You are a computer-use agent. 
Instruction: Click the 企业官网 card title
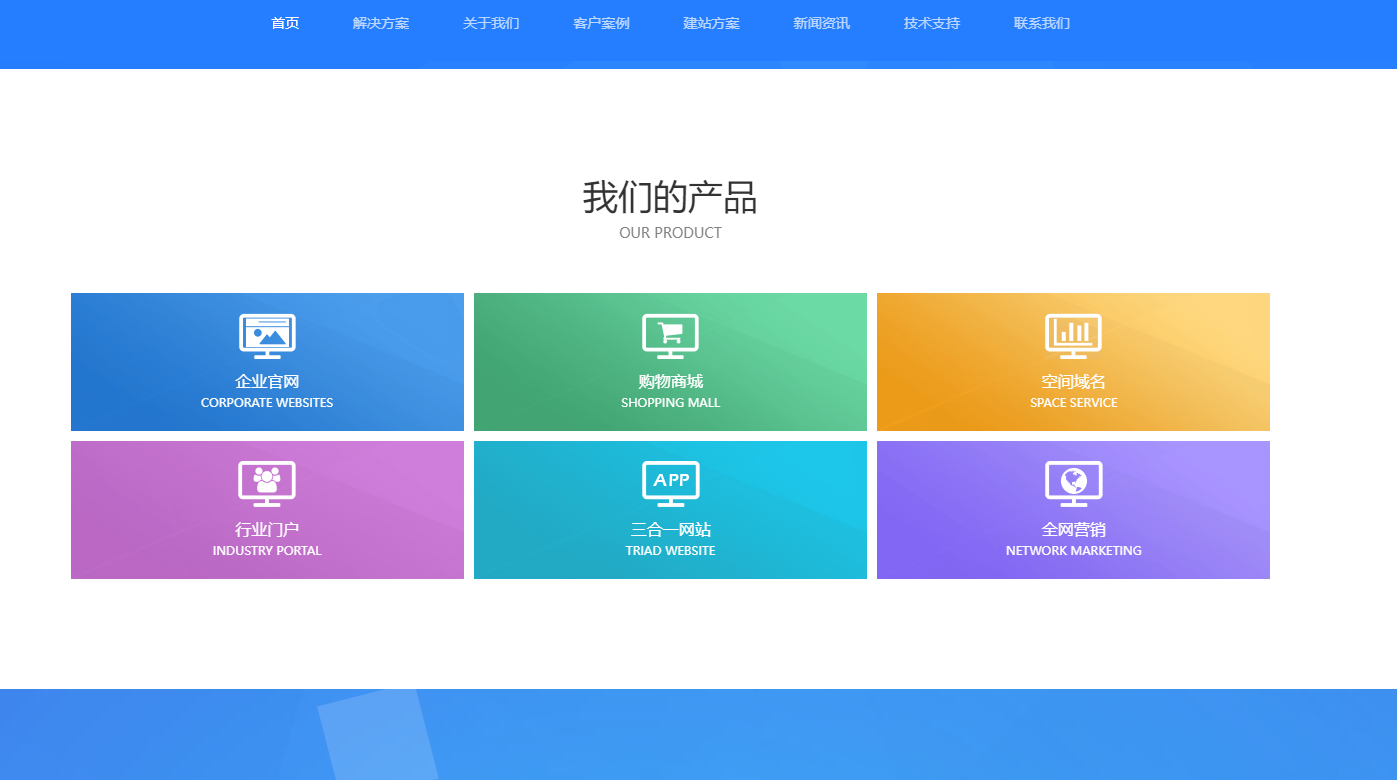[x=267, y=382]
